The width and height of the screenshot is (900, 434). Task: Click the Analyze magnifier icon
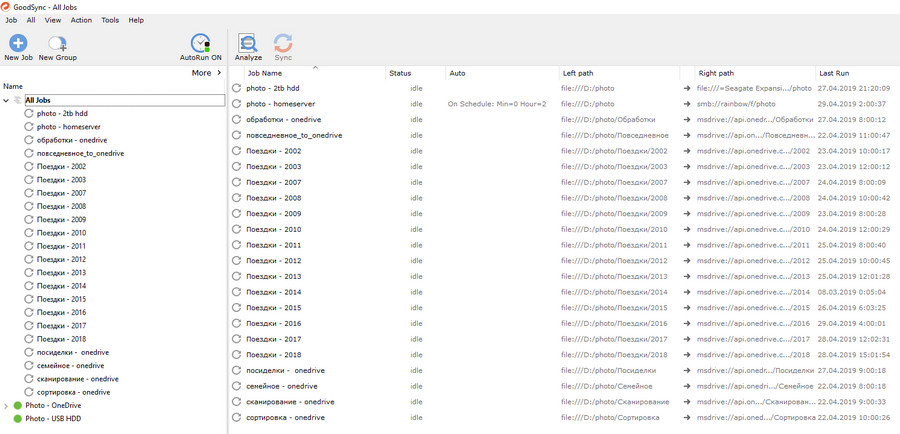tap(248, 44)
